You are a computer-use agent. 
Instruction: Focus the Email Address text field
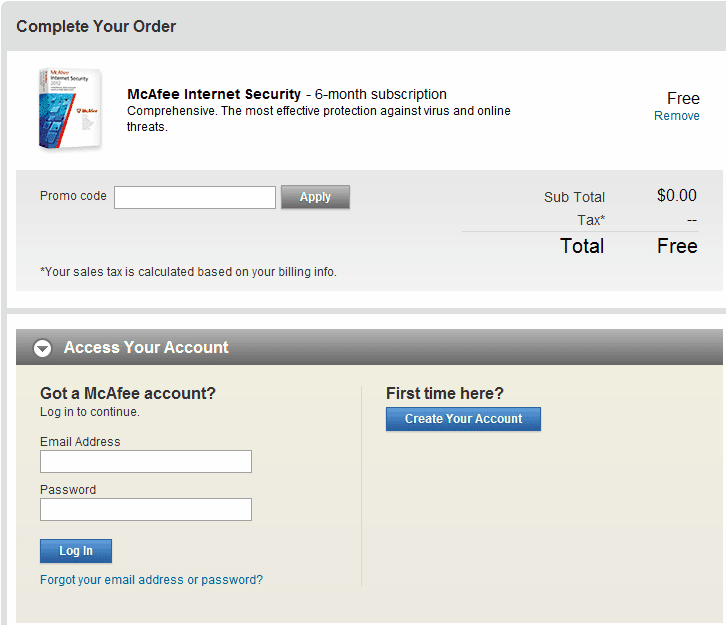tap(146, 461)
